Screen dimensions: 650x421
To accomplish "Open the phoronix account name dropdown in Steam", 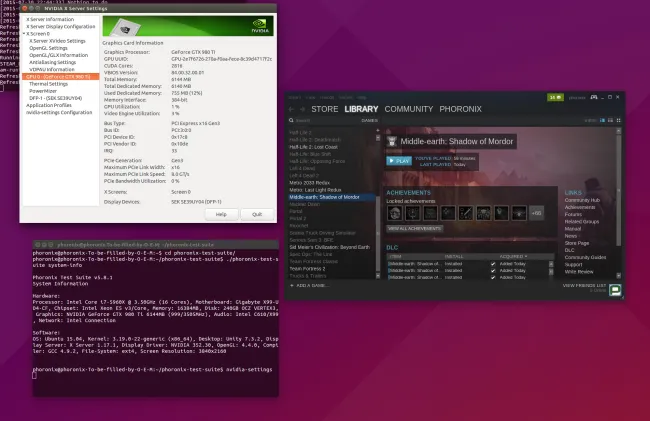I will 577,97.
